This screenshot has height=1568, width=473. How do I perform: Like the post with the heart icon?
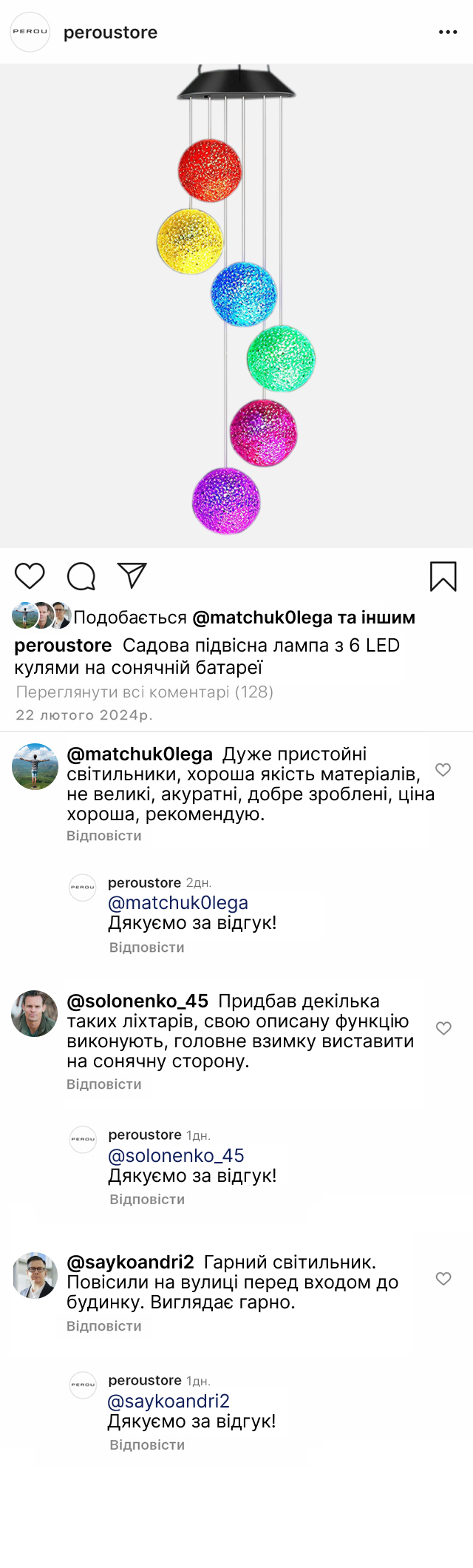[x=30, y=575]
